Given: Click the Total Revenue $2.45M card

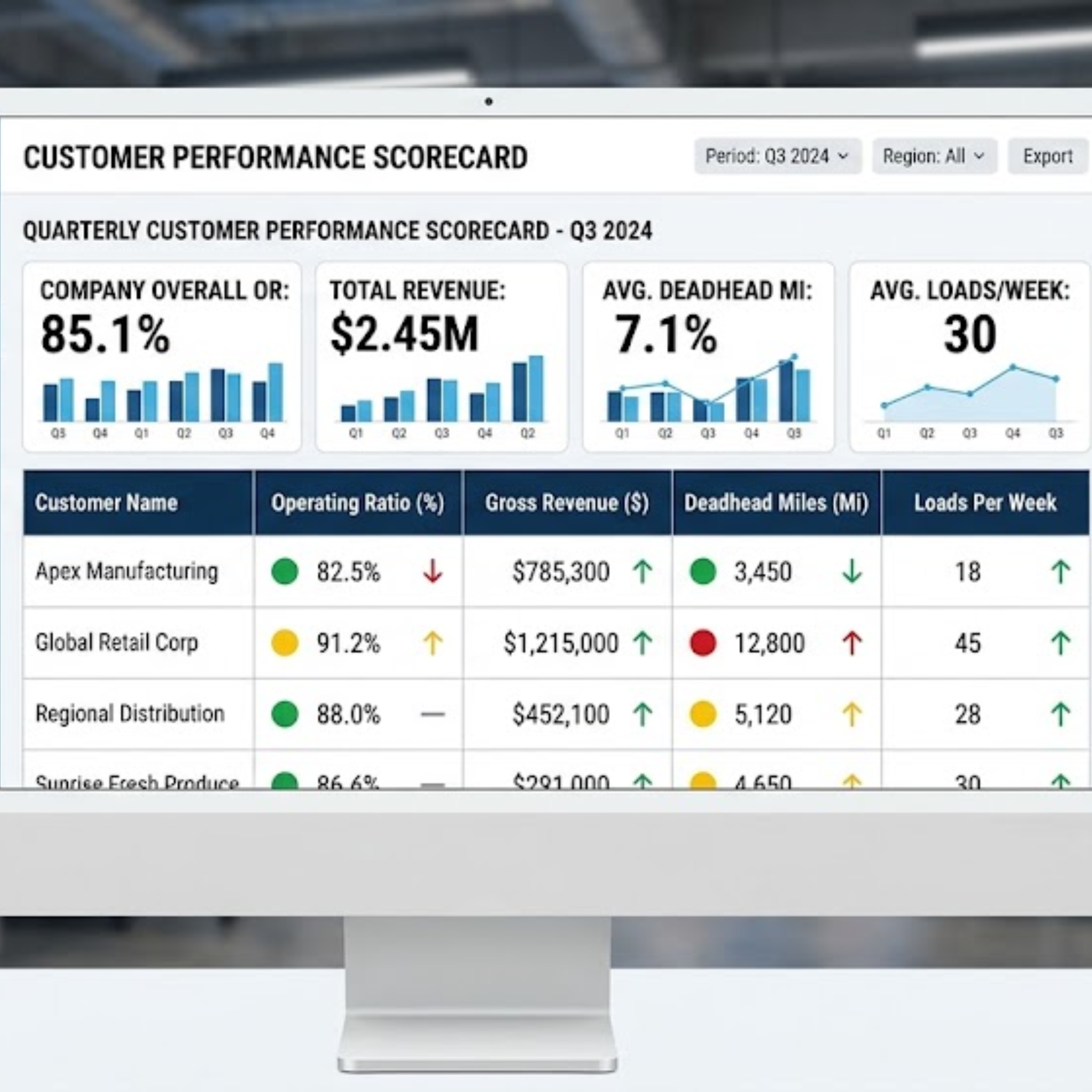Looking at the screenshot, I should point(441,357).
